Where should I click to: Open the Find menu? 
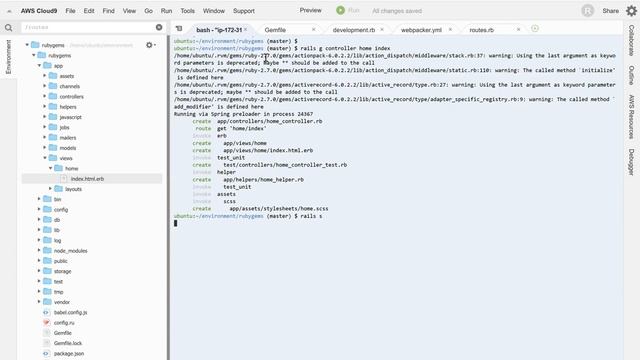pos(109,11)
